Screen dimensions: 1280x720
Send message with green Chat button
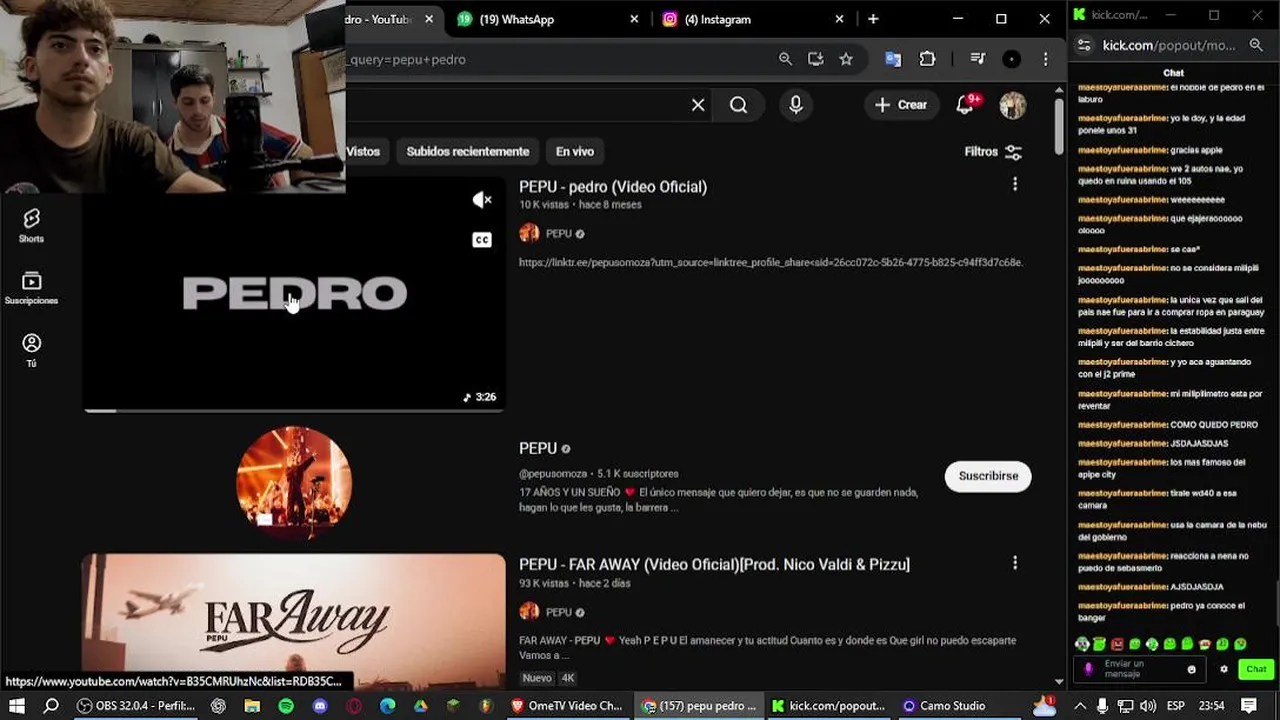(x=1256, y=669)
